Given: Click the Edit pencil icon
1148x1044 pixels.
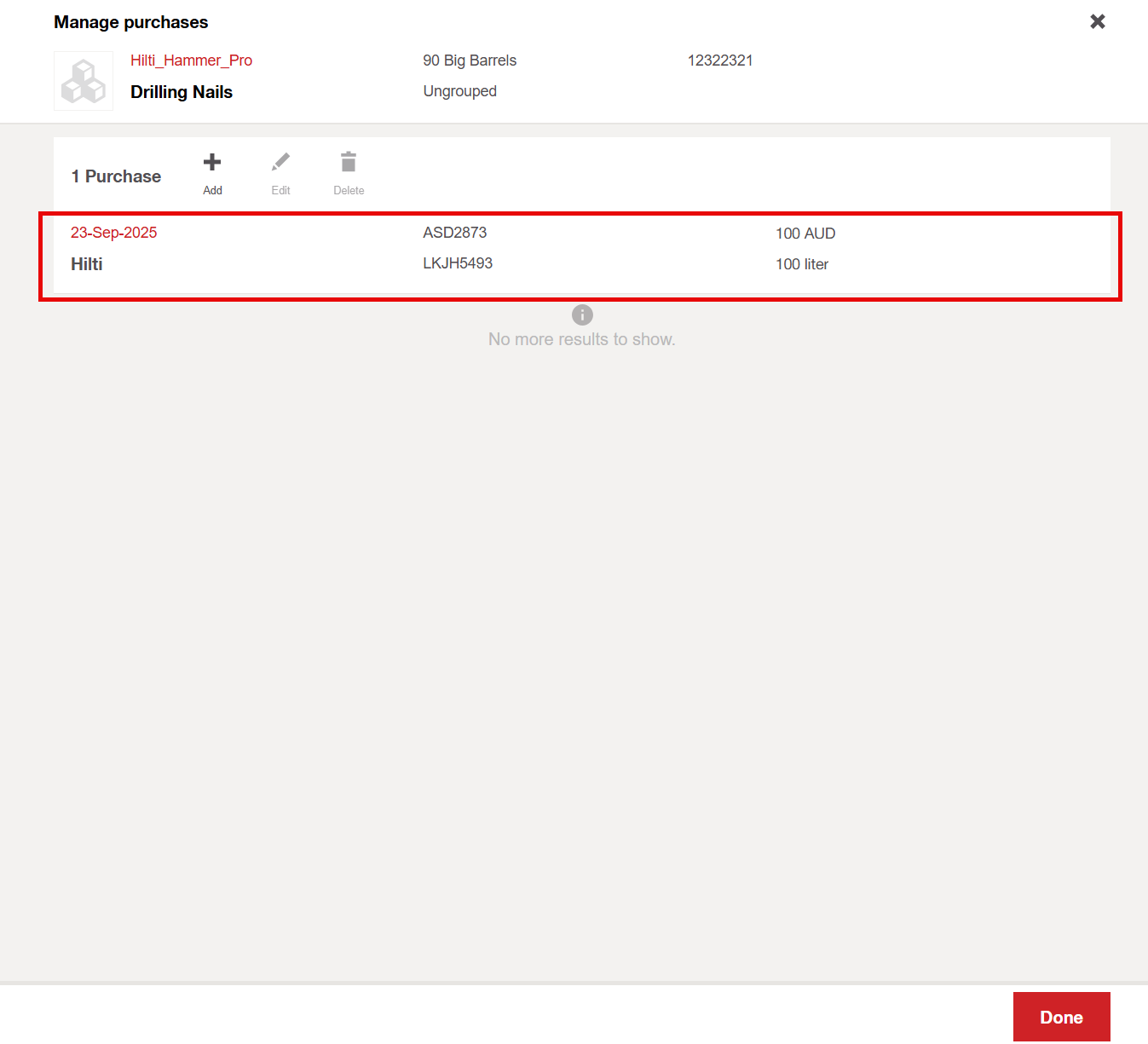Looking at the screenshot, I should pyautogui.click(x=280, y=163).
